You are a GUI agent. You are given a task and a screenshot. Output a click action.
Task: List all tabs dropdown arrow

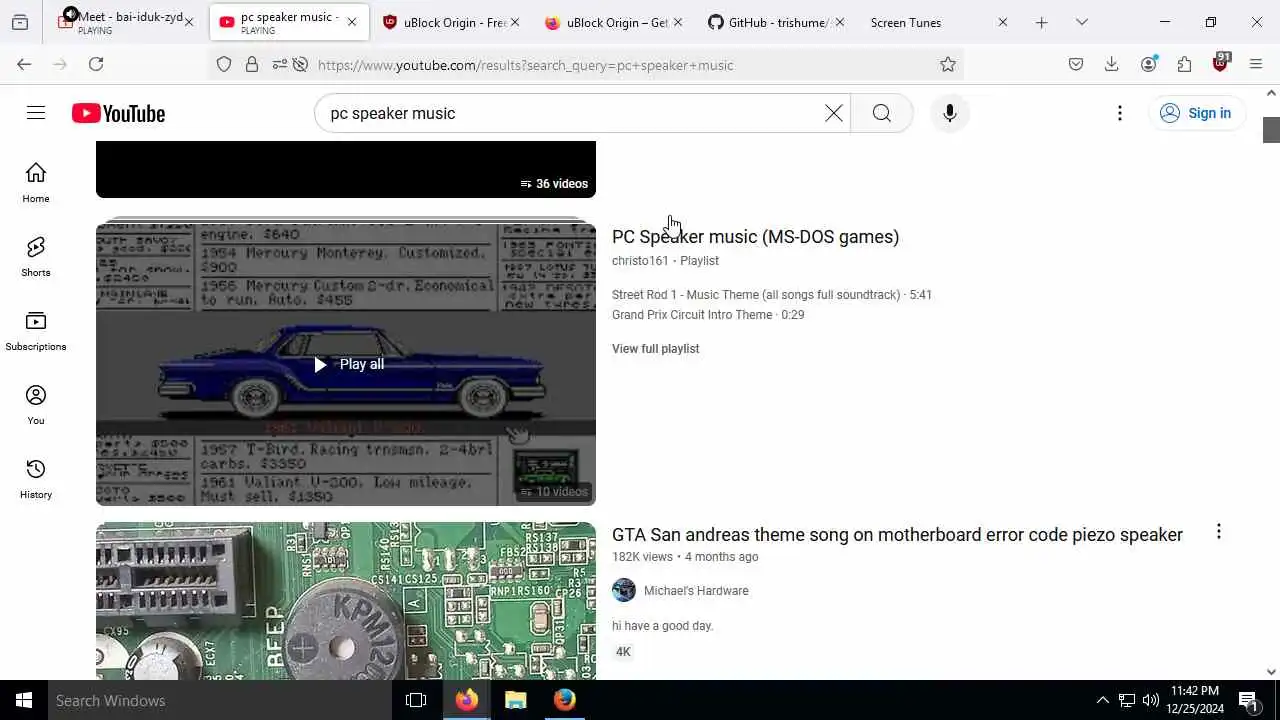coord(1082,22)
